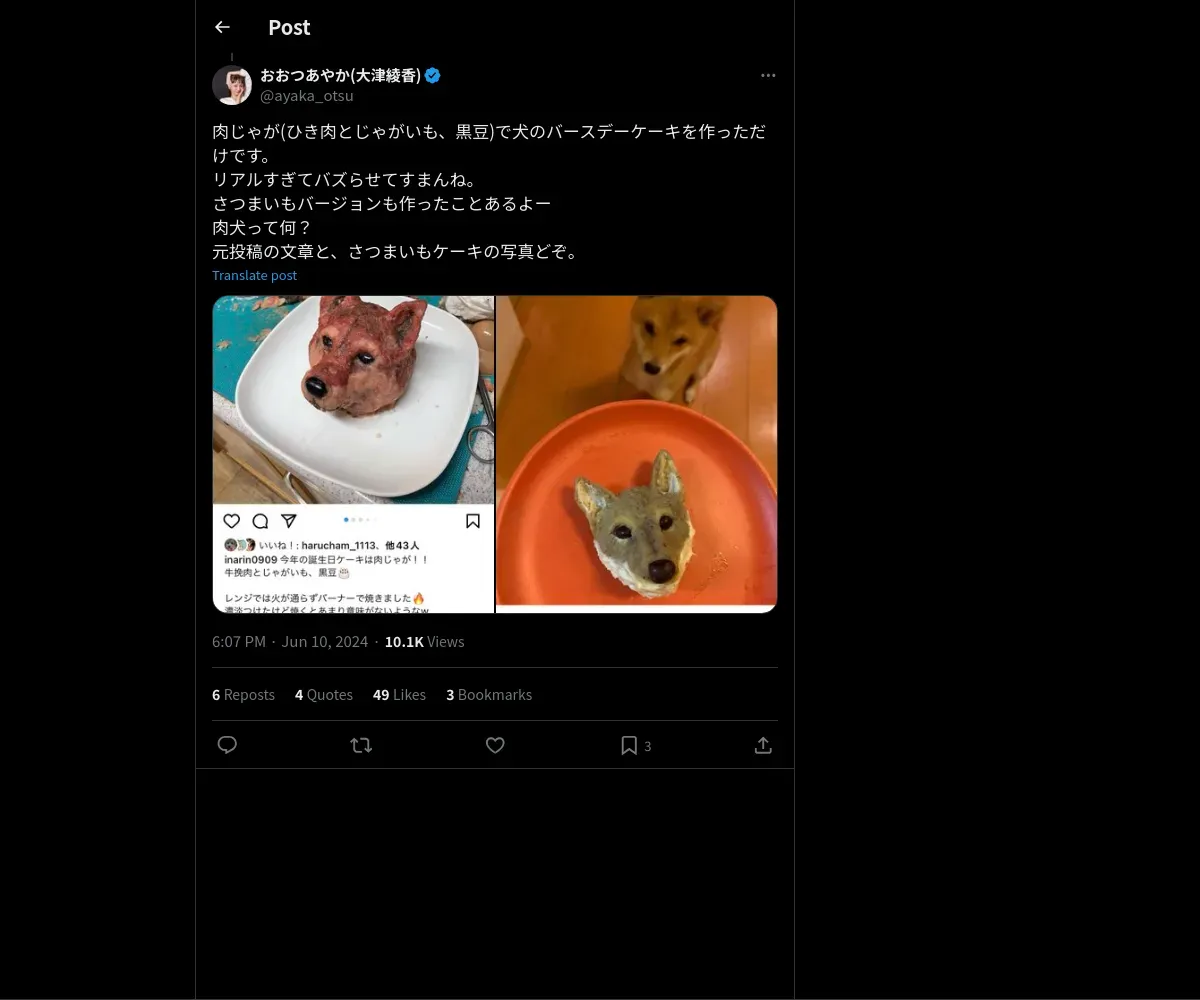Open the meat dog cake photo on white plate
The width and height of the screenshot is (1200, 1000).
click(x=353, y=454)
